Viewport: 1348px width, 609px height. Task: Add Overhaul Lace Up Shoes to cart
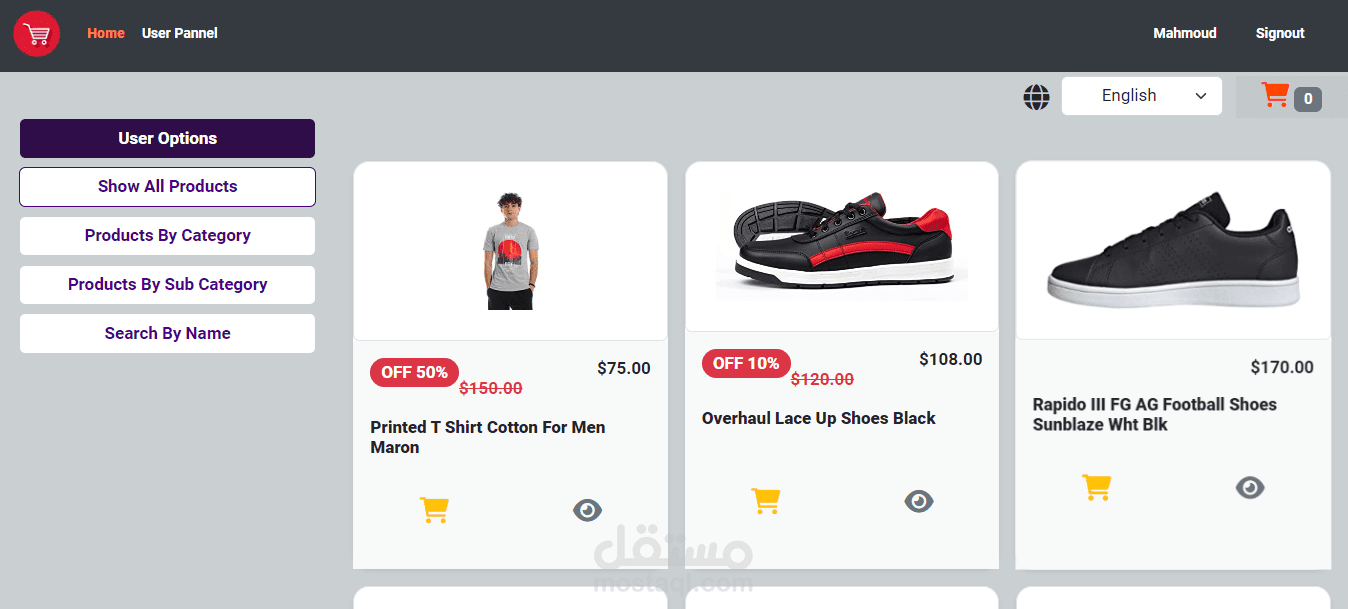[x=766, y=500]
